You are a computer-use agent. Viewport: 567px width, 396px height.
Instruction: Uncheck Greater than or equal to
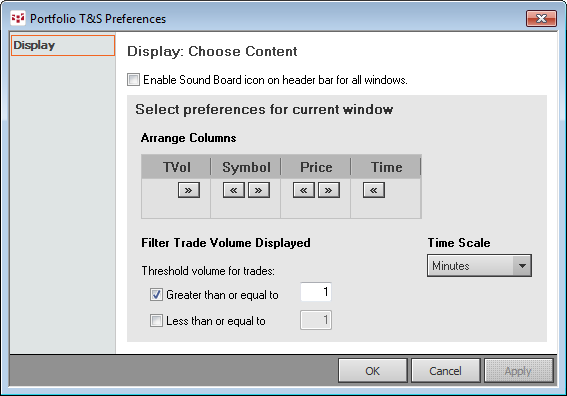click(x=156, y=295)
